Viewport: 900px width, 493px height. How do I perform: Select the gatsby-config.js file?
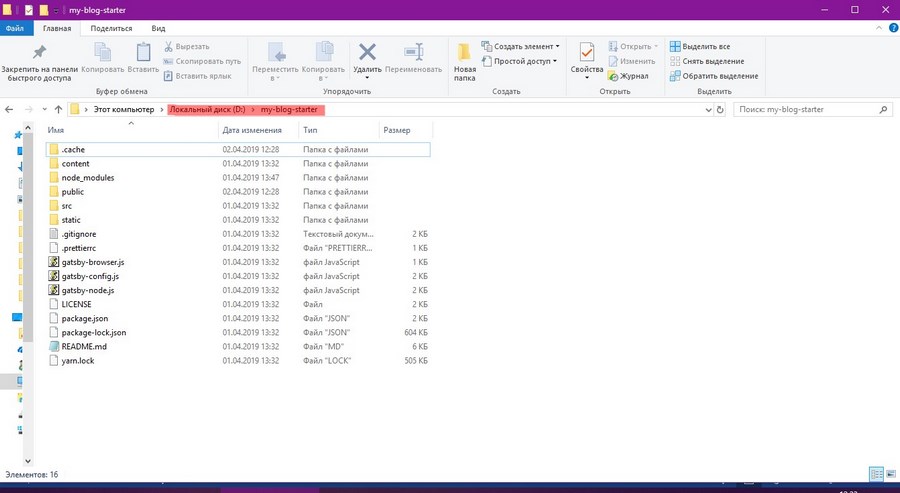[x=238, y=276]
